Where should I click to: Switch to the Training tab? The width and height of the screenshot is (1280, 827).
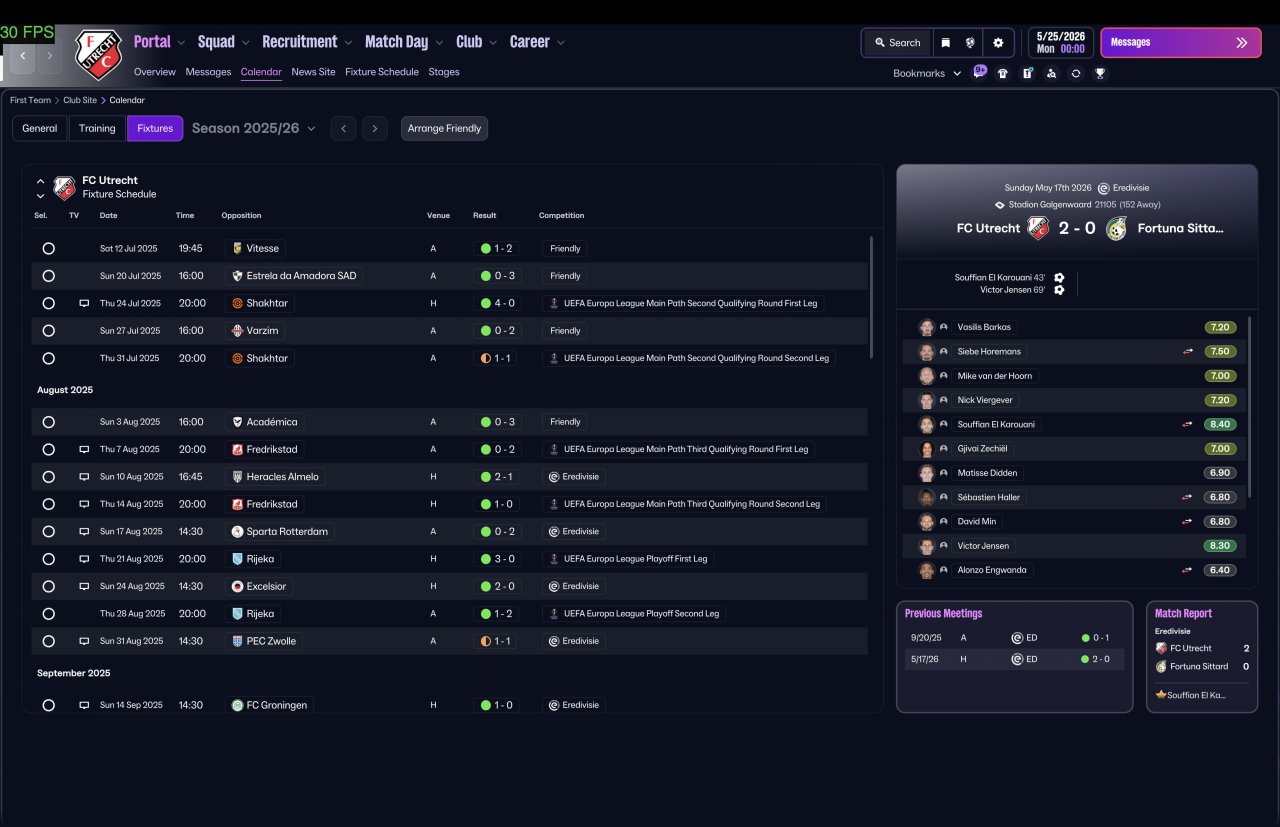coord(97,128)
